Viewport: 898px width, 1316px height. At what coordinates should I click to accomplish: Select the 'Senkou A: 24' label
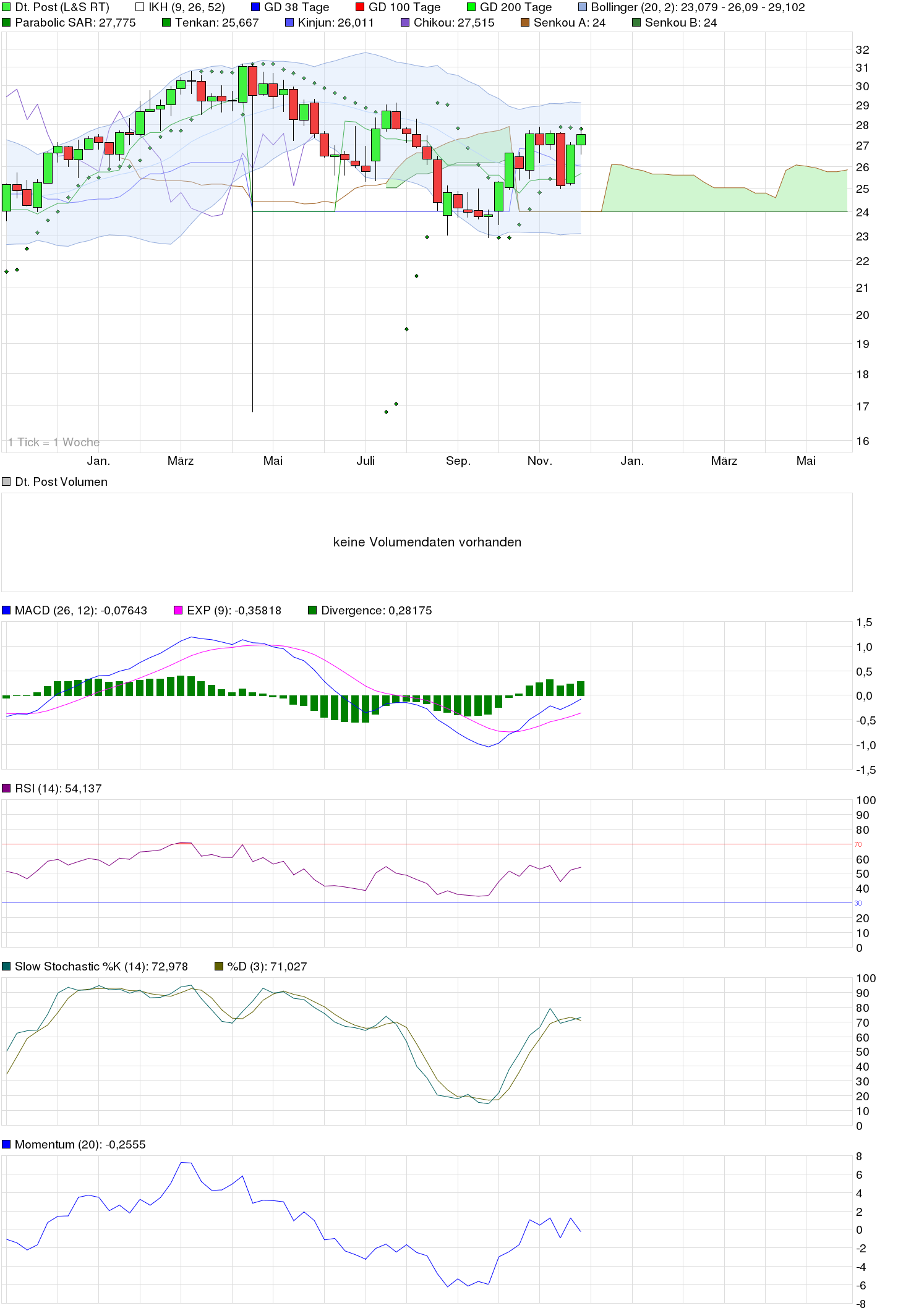[x=570, y=23]
